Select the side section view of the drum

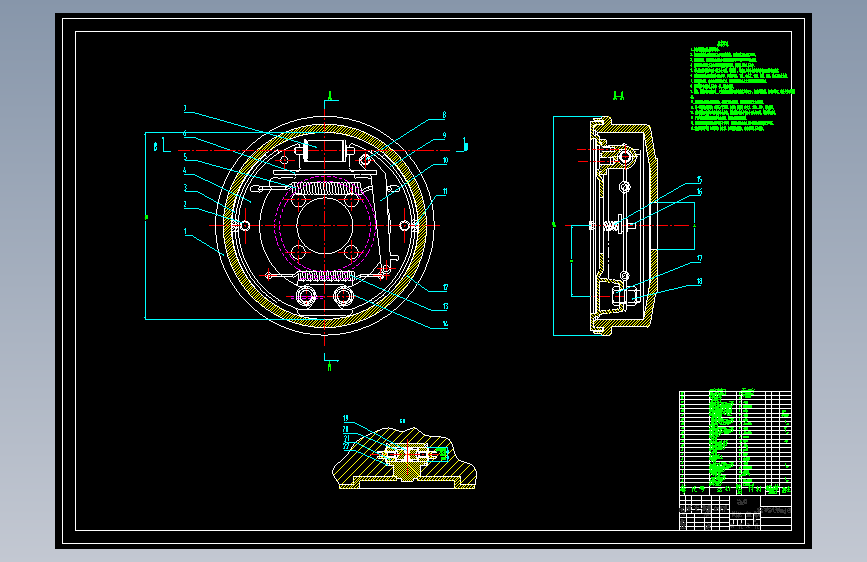click(624, 226)
